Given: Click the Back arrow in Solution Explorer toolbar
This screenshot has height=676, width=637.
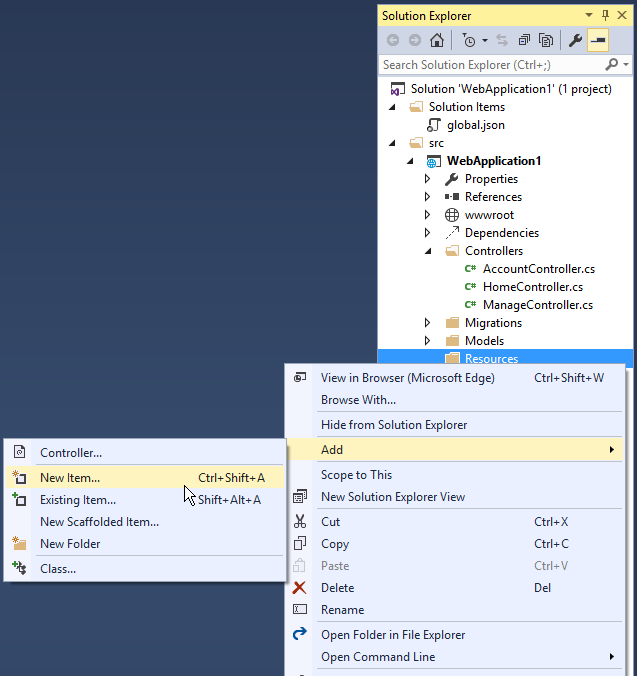Looking at the screenshot, I should click(393, 40).
